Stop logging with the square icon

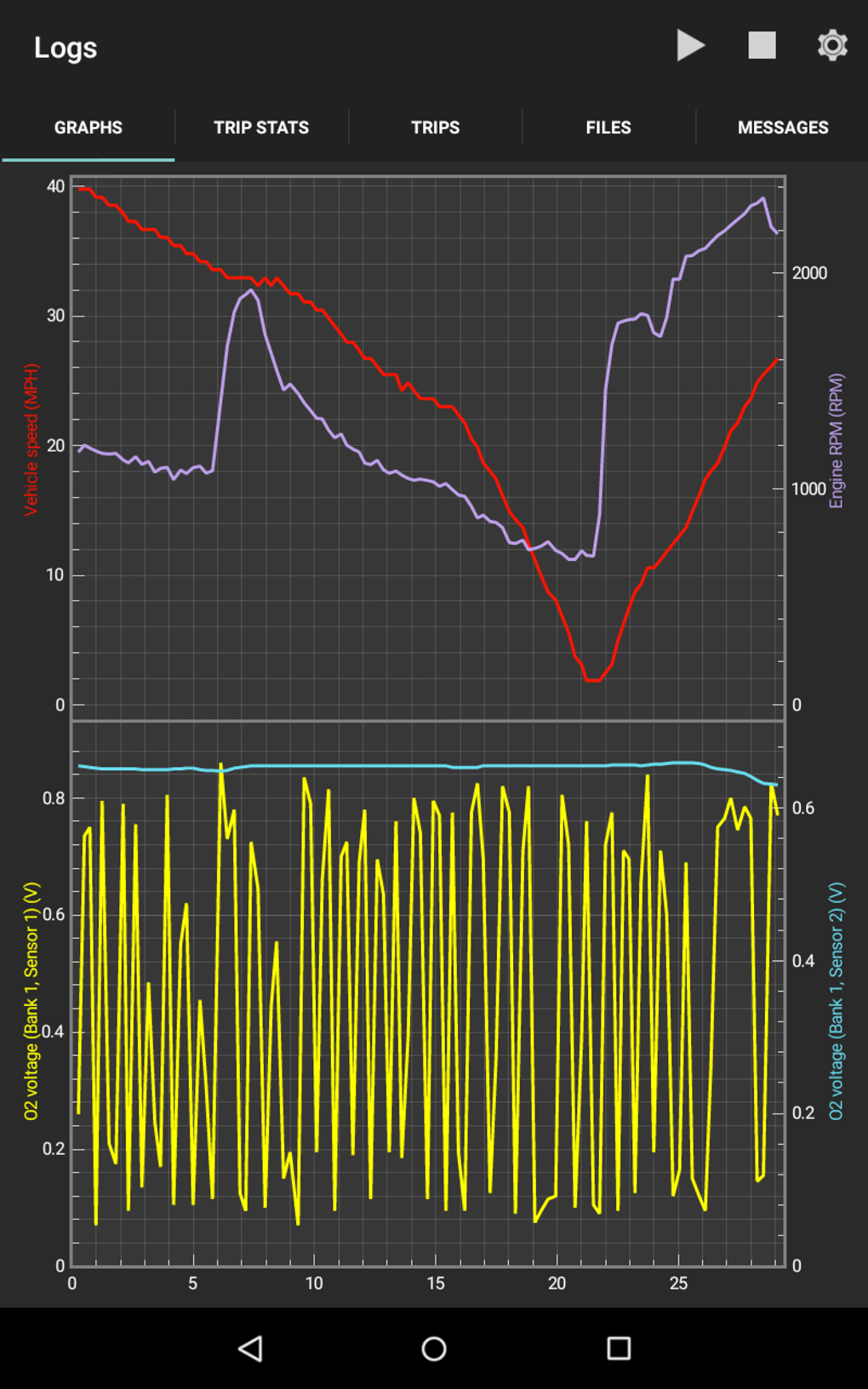pos(762,45)
